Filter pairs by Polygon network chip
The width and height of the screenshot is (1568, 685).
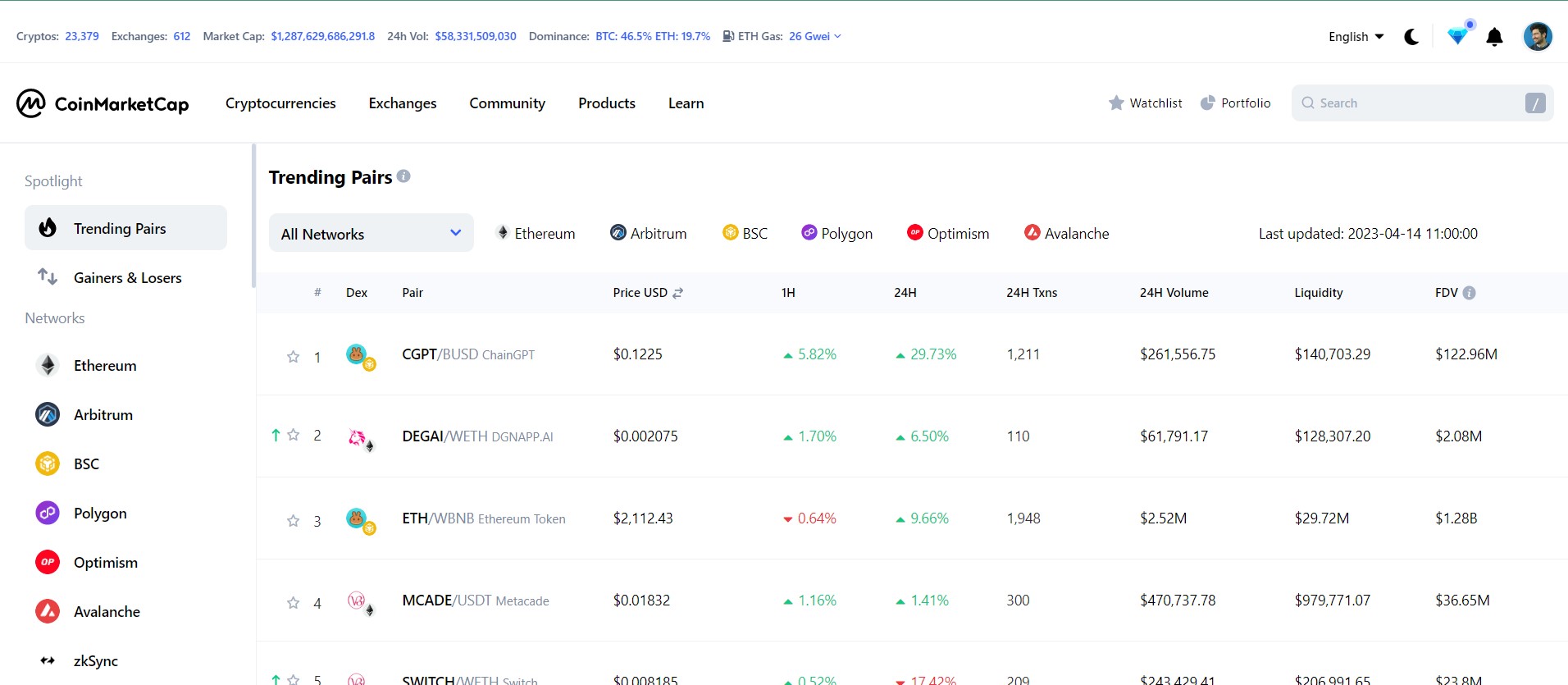click(836, 234)
